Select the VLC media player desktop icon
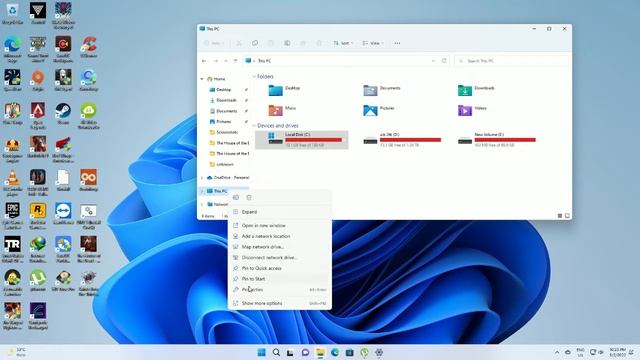The image size is (640, 360). click(12, 183)
